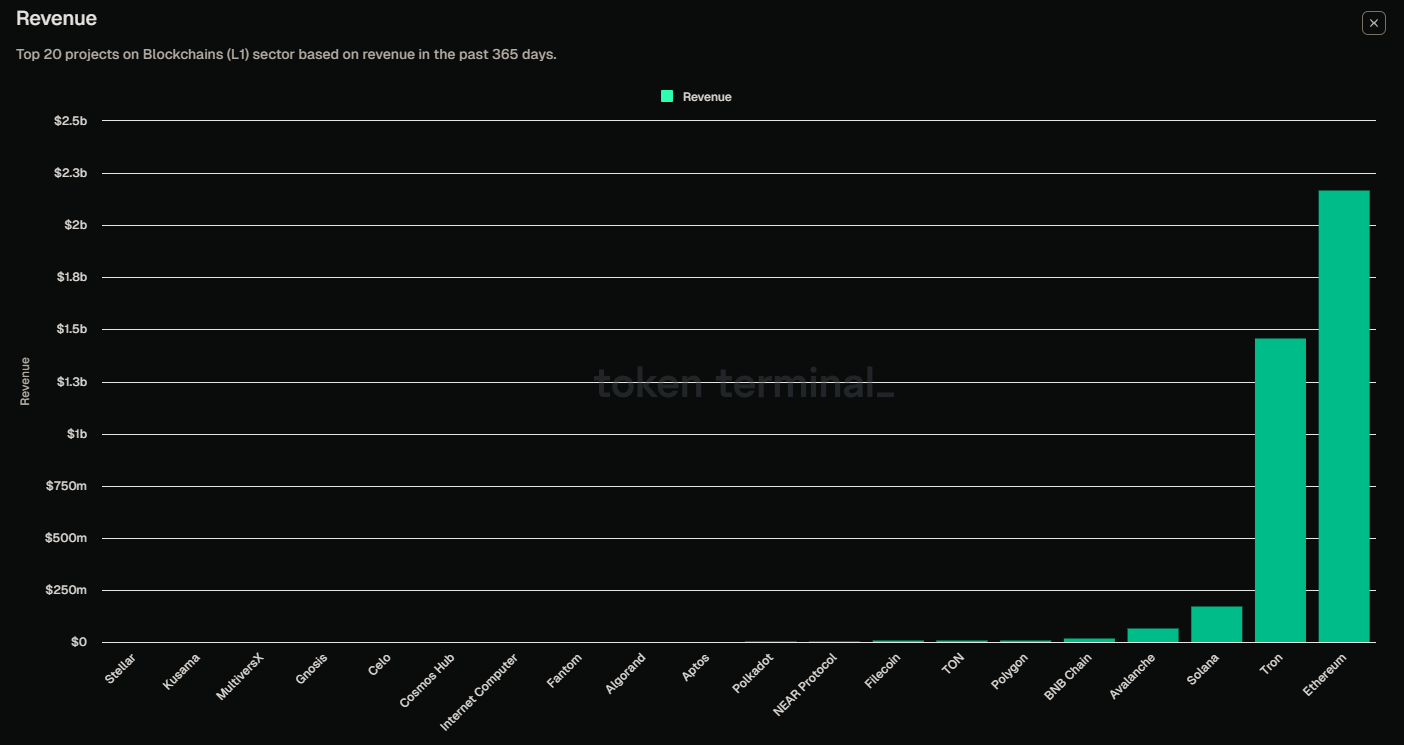
Task: Click the Internet Computer axis label
Action: (479, 691)
